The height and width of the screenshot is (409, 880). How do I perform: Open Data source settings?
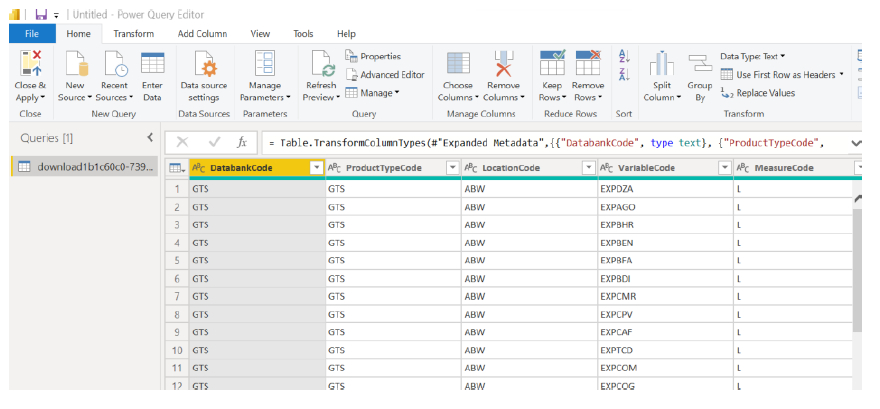204,65
